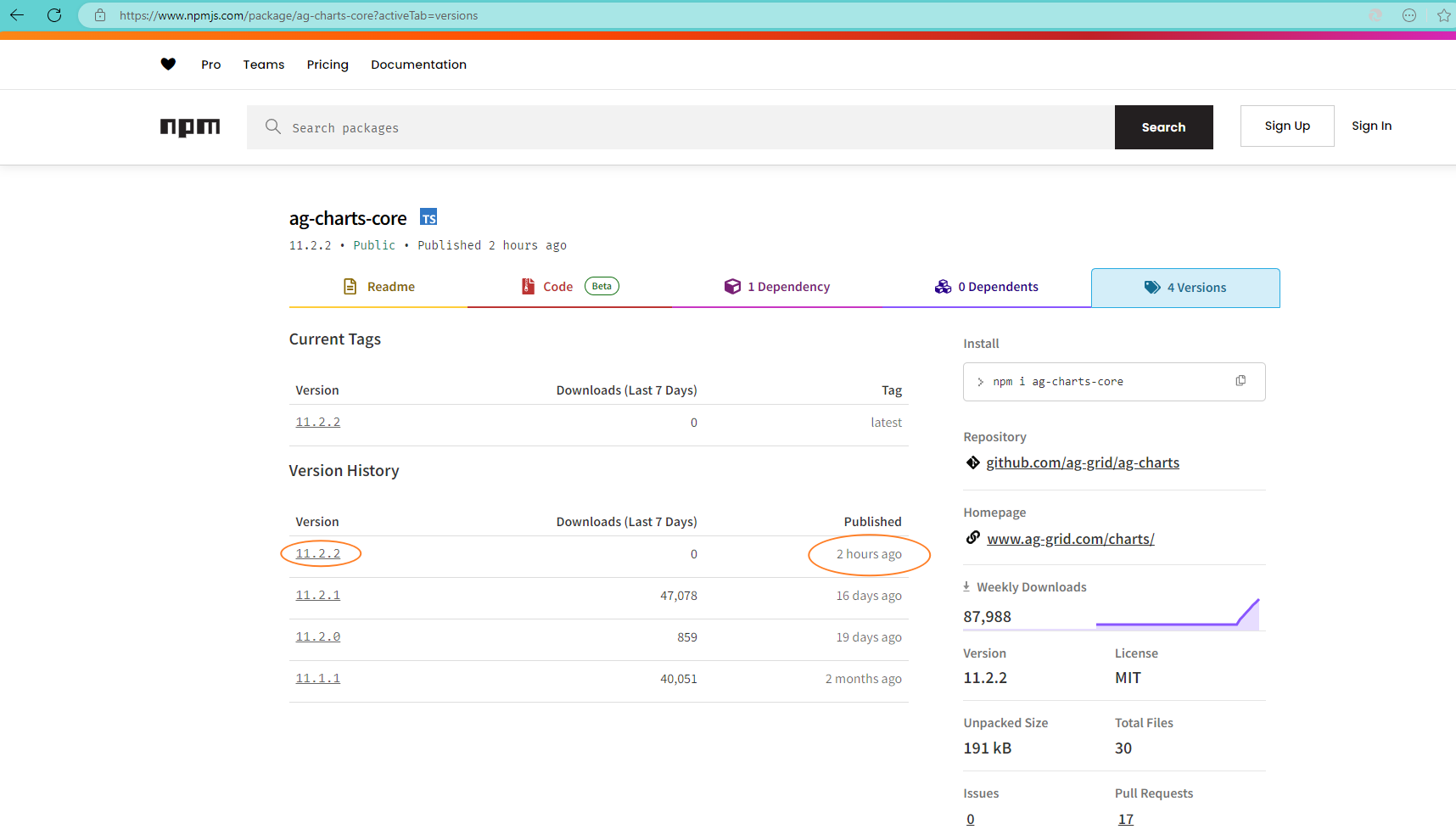Switch to the Code Beta tab
1456x835 pixels.
click(569, 287)
